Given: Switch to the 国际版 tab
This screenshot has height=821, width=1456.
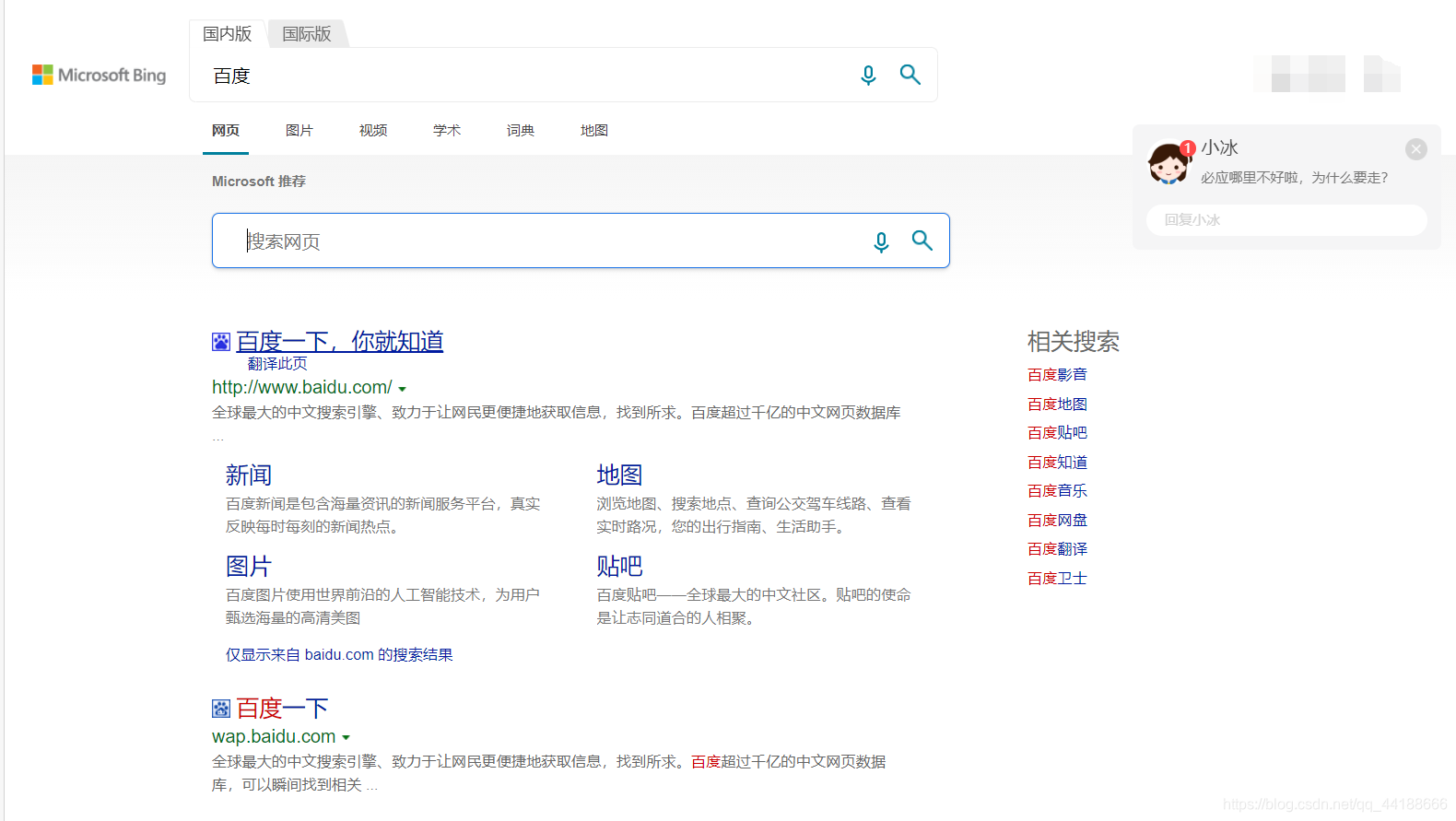Looking at the screenshot, I should click(307, 34).
